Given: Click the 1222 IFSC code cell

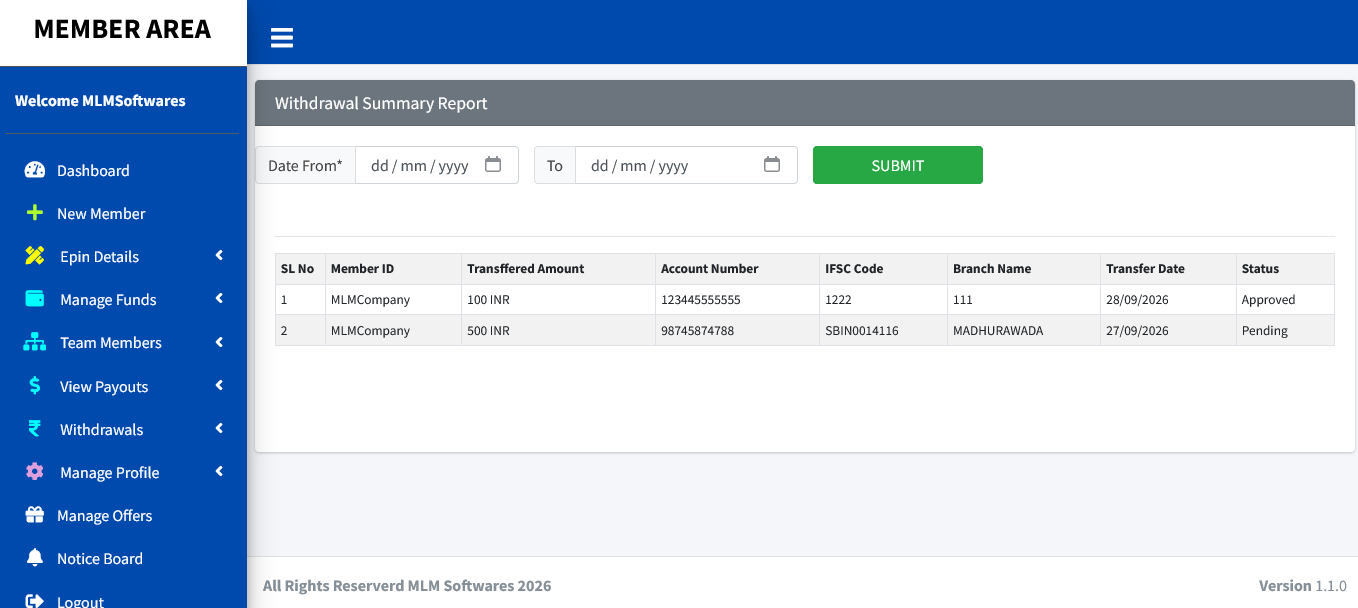Looking at the screenshot, I should 884,300.
